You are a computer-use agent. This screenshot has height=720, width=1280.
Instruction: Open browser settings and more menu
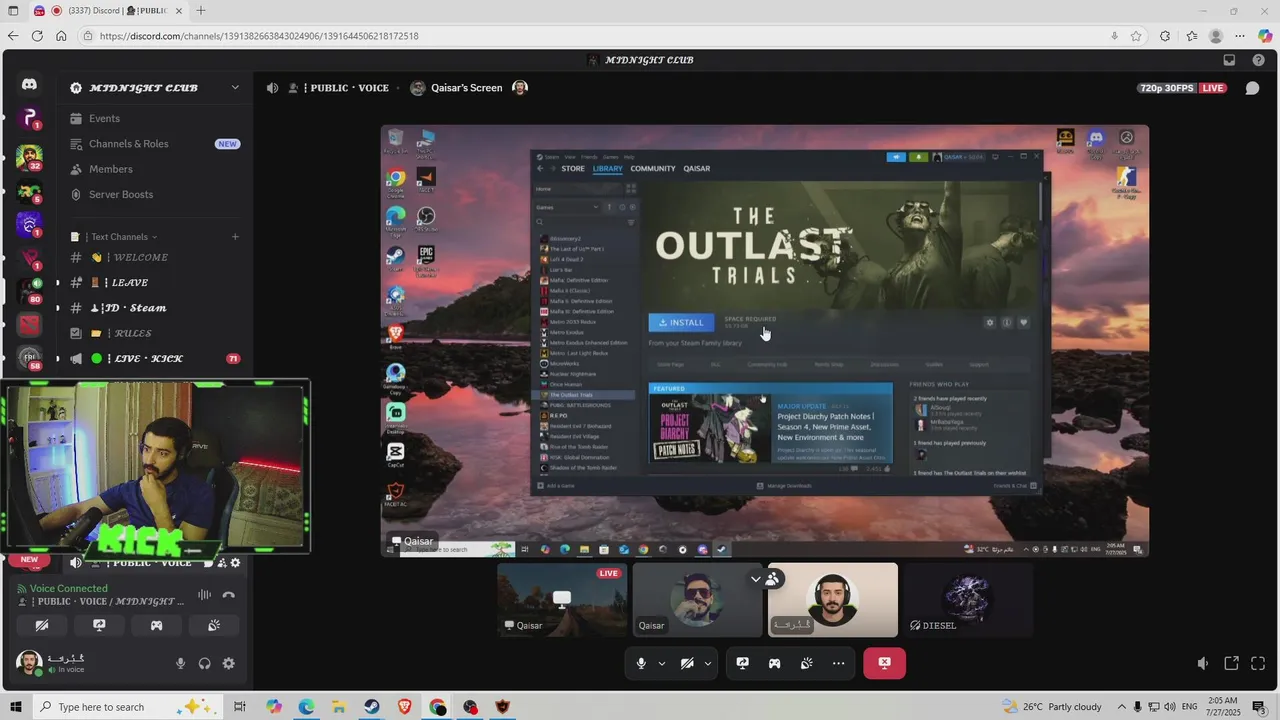[x=1240, y=36]
